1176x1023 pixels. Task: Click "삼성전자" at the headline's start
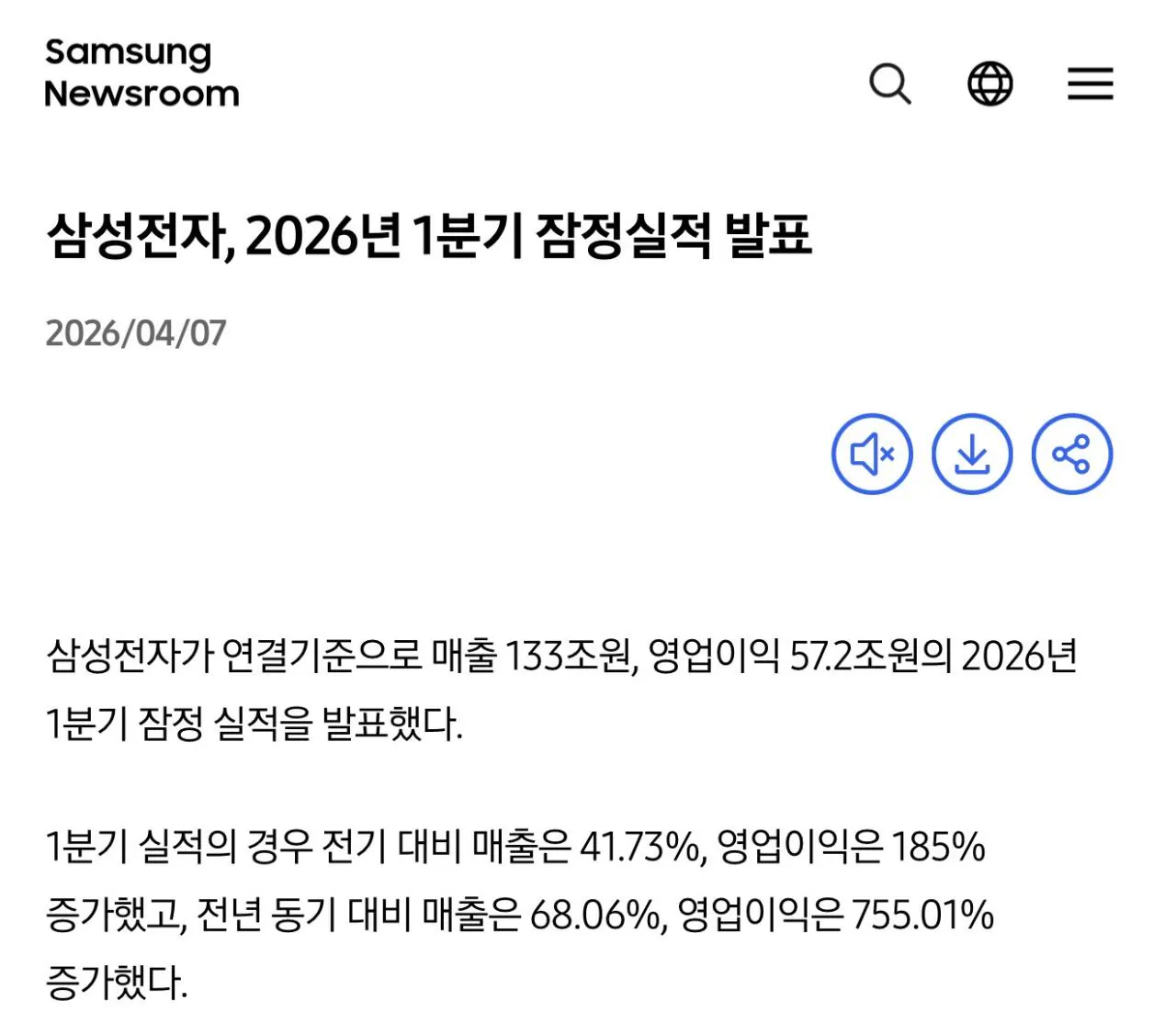tap(138, 236)
